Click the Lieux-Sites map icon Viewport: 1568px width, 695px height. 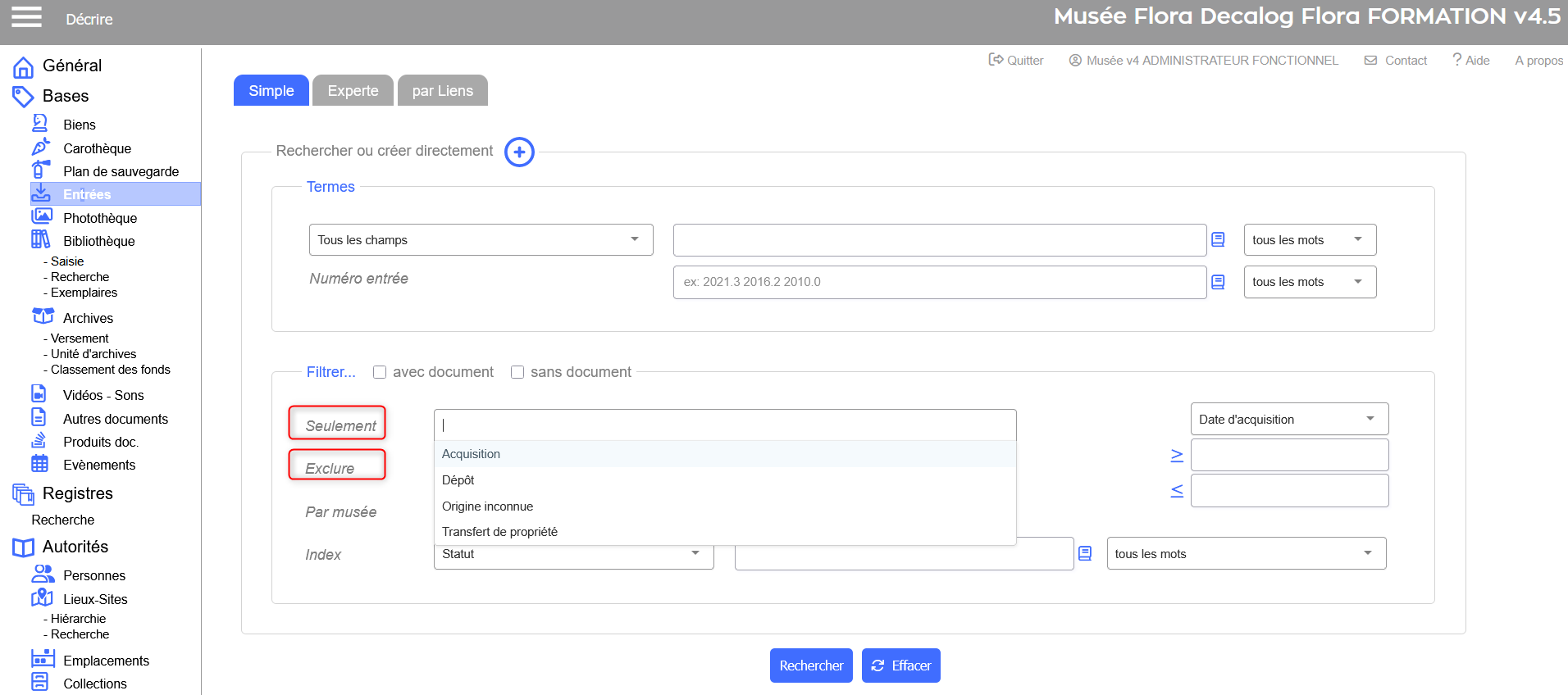pos(42,598)
